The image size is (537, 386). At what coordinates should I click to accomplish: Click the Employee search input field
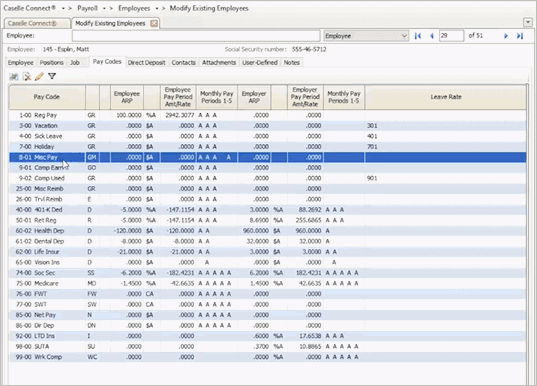(x=196, y=36)
